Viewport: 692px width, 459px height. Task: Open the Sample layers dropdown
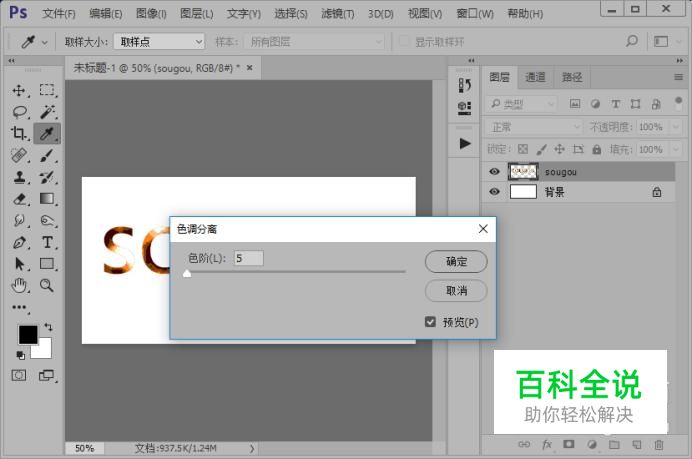(x=314, y=41)
